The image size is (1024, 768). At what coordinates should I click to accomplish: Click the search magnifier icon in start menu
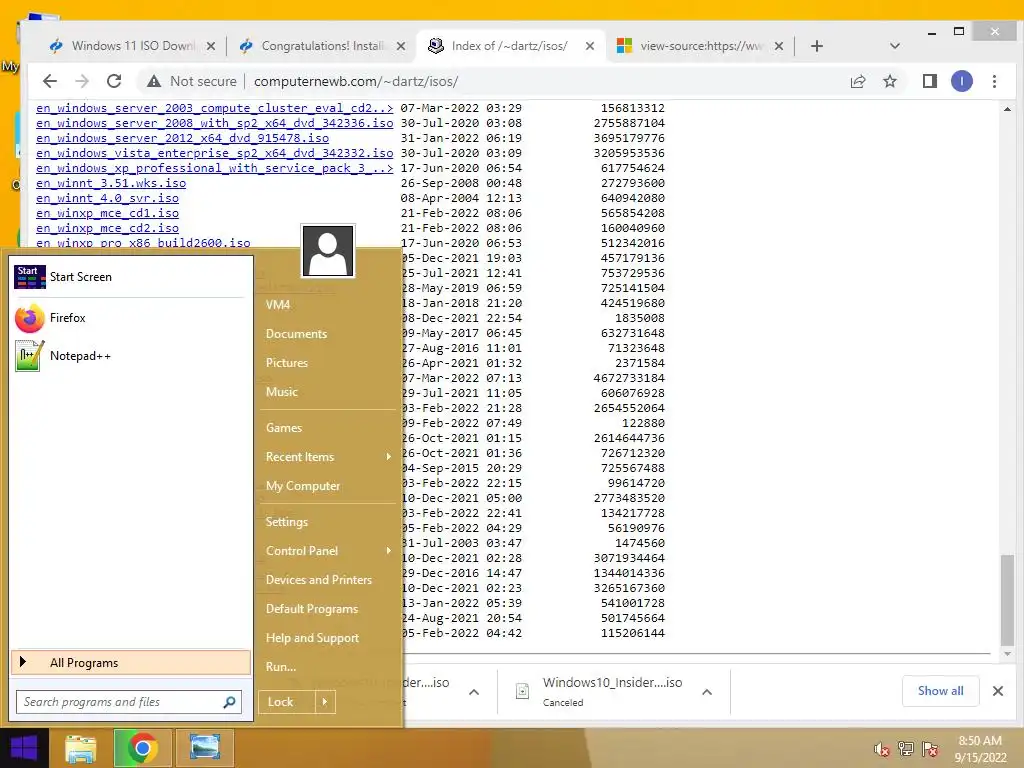229,702
